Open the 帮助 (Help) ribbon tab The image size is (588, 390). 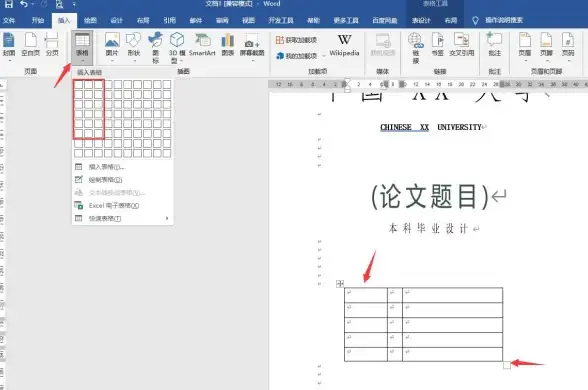pos(314,20)
